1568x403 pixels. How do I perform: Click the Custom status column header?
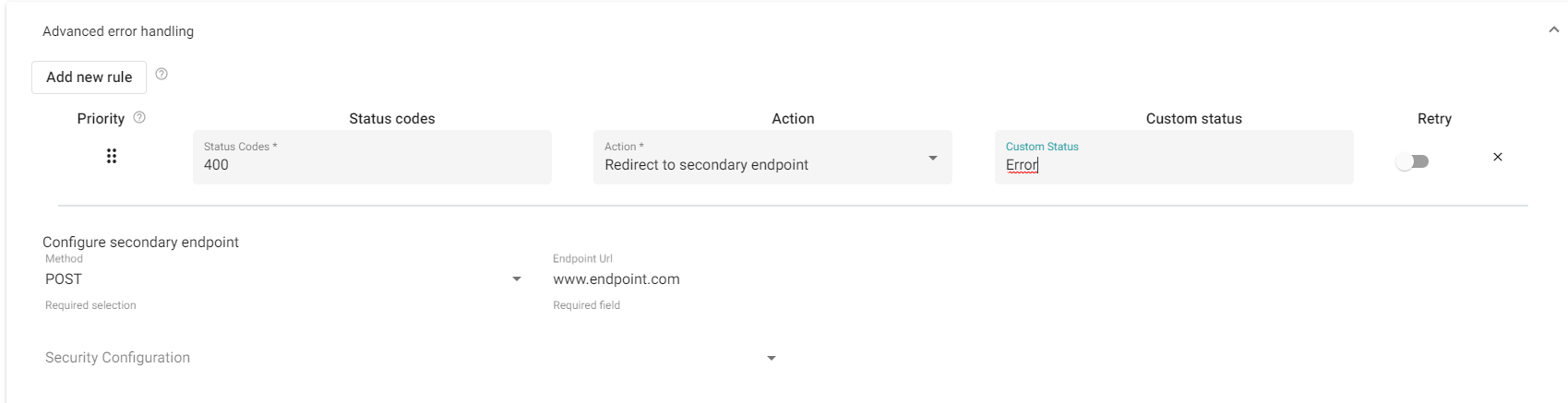(x=1193, y=119)
